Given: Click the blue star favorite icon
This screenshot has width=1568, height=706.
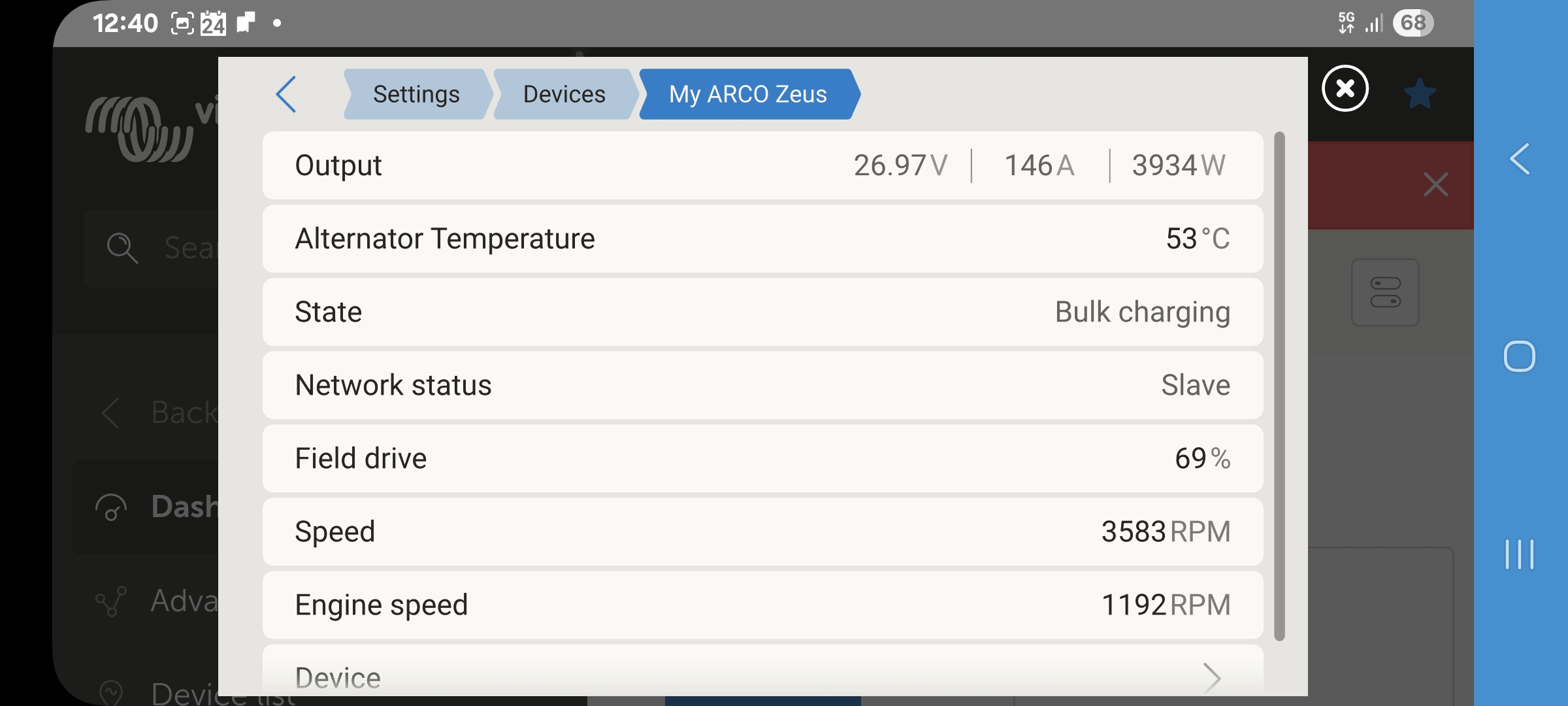Looking at the screenshot, I should tap(1420, 94).
